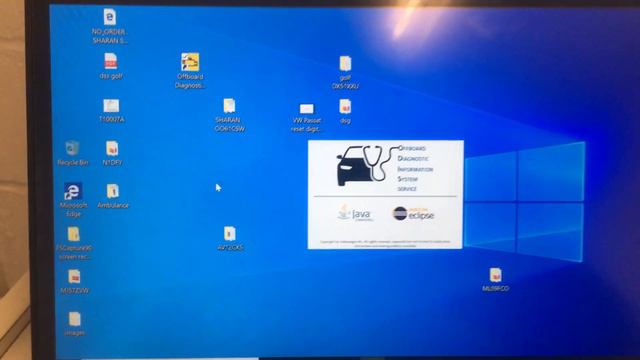640x360 pixels.
Task: Select the dsg file icon
Action: pos(345,107)
